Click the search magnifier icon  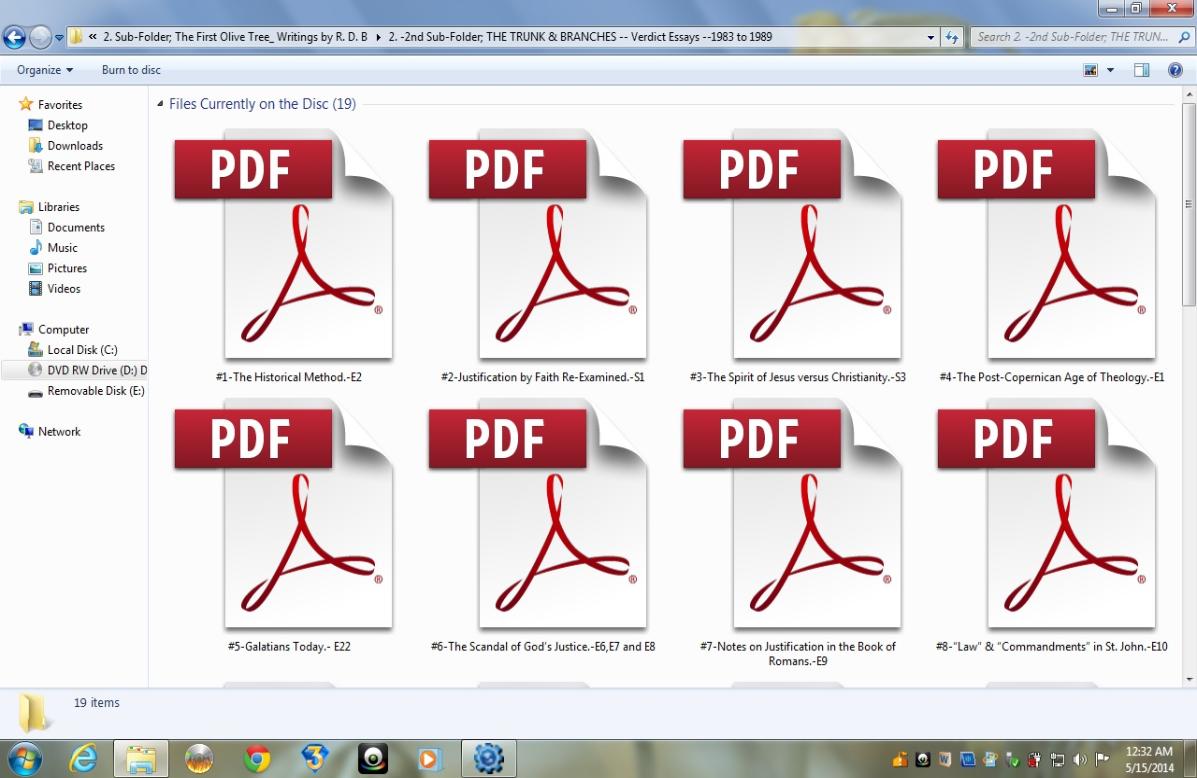point(1184,37)
